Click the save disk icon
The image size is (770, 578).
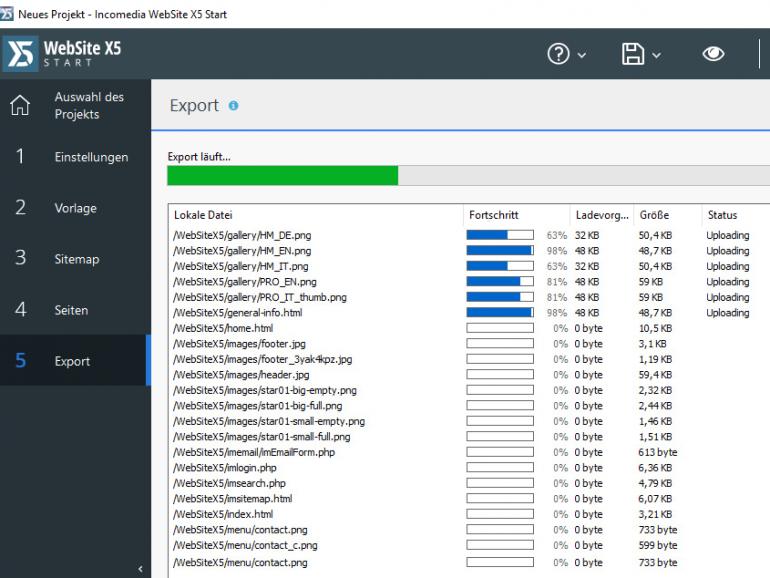(x=633, y=54)
